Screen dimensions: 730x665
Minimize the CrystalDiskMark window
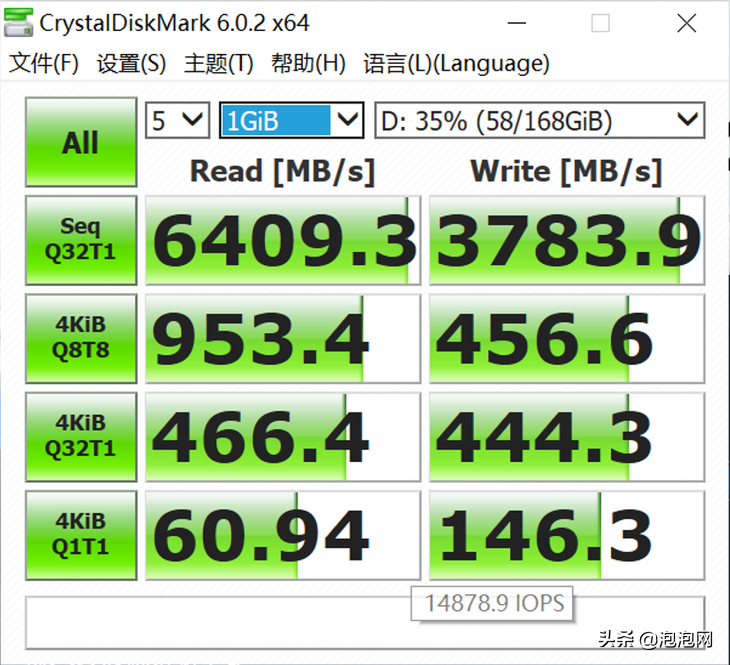point(517,23)
